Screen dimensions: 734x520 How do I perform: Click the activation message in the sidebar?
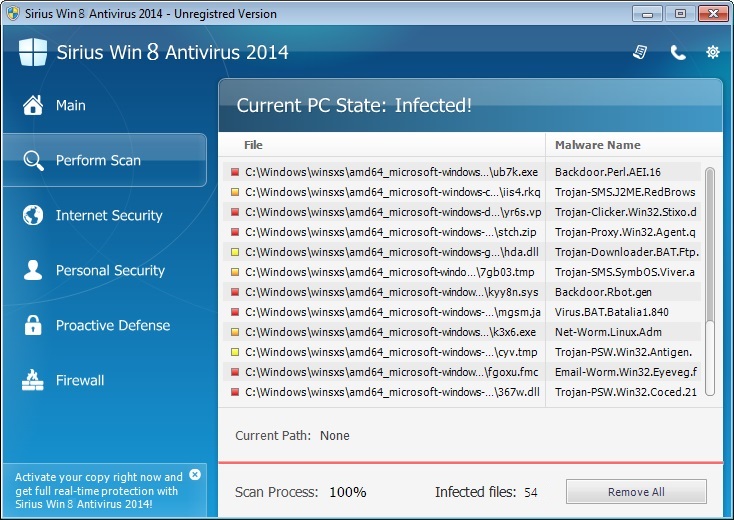pos(98,490)
